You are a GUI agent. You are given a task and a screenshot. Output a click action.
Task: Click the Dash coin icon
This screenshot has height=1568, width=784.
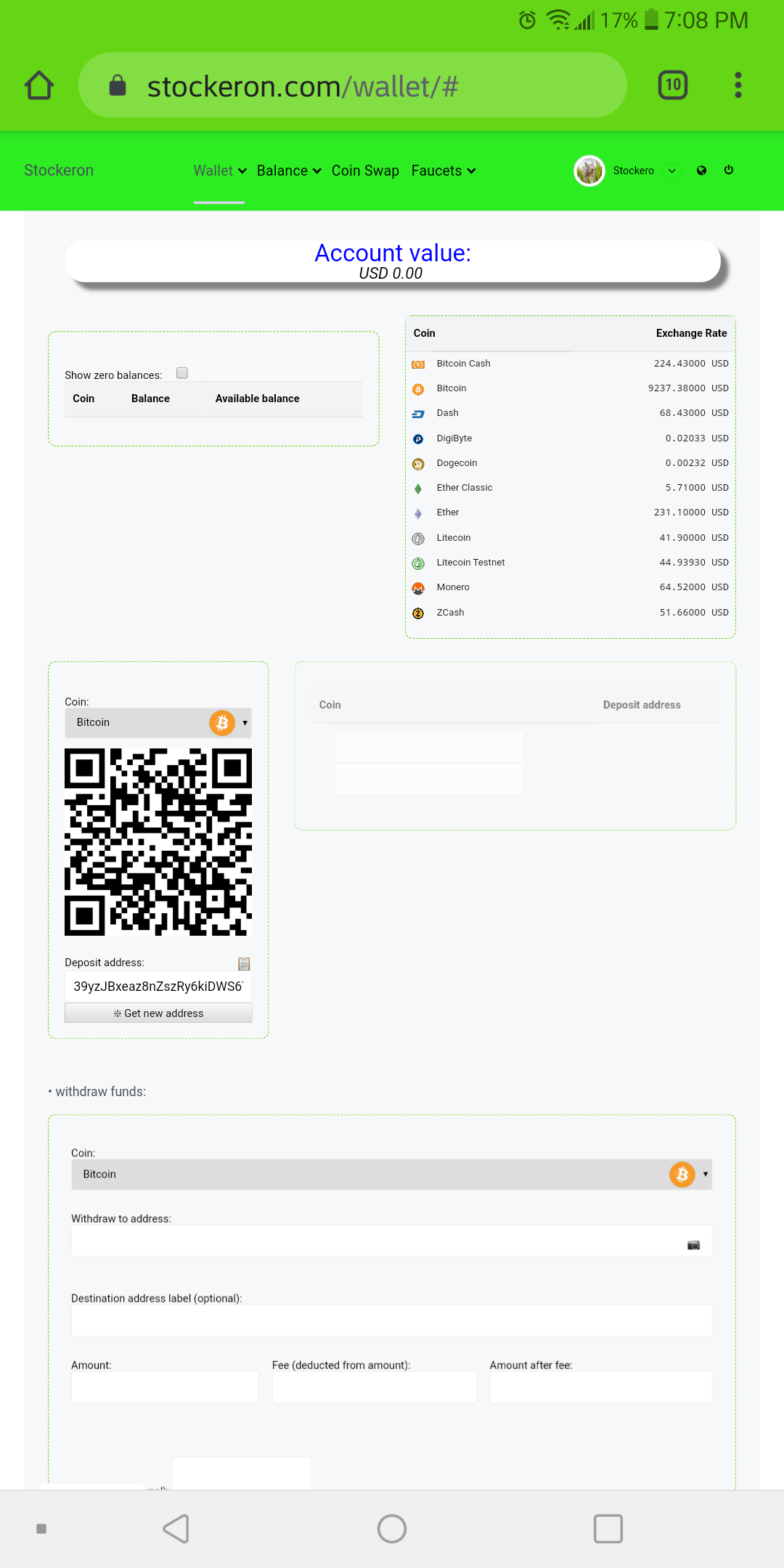click(418, 414)
